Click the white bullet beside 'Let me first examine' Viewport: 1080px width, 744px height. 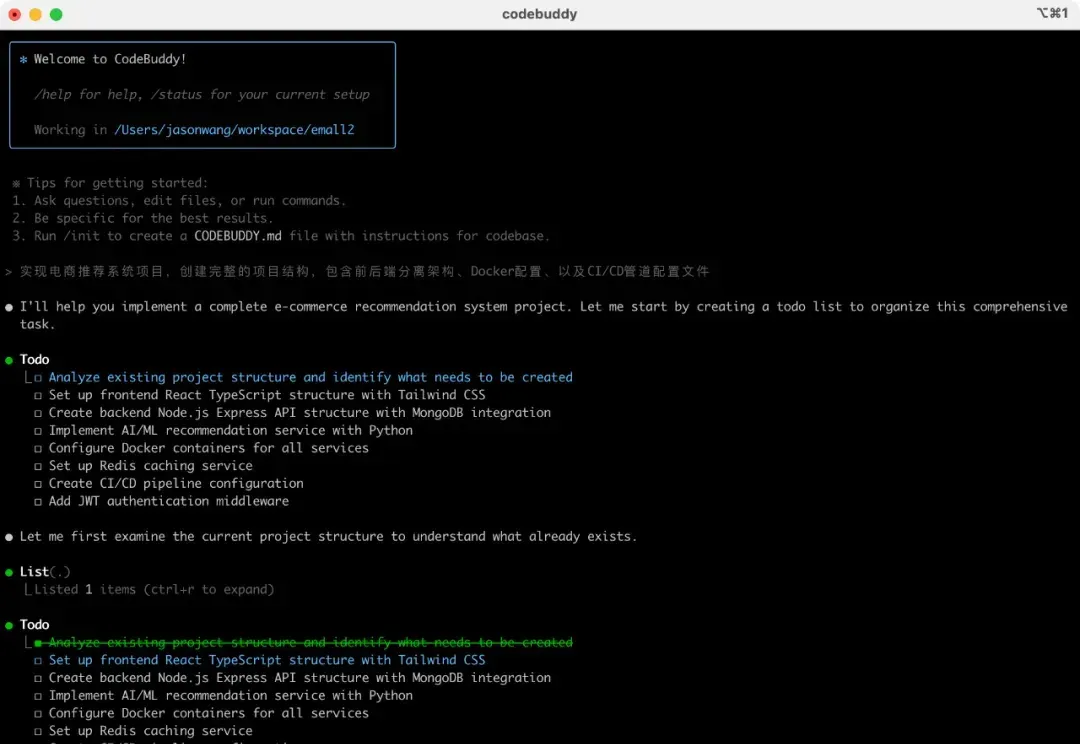coord(9,537)
